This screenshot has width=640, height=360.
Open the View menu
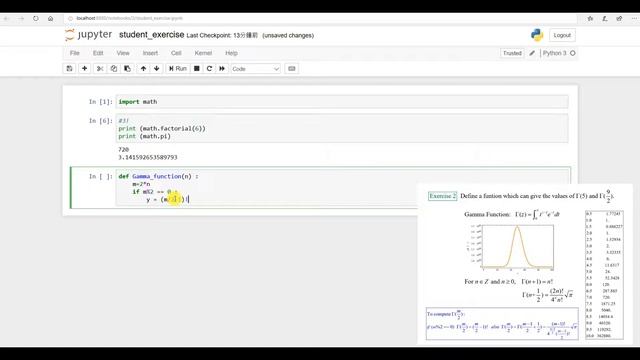pyautogui.click(x=123, y=53)
